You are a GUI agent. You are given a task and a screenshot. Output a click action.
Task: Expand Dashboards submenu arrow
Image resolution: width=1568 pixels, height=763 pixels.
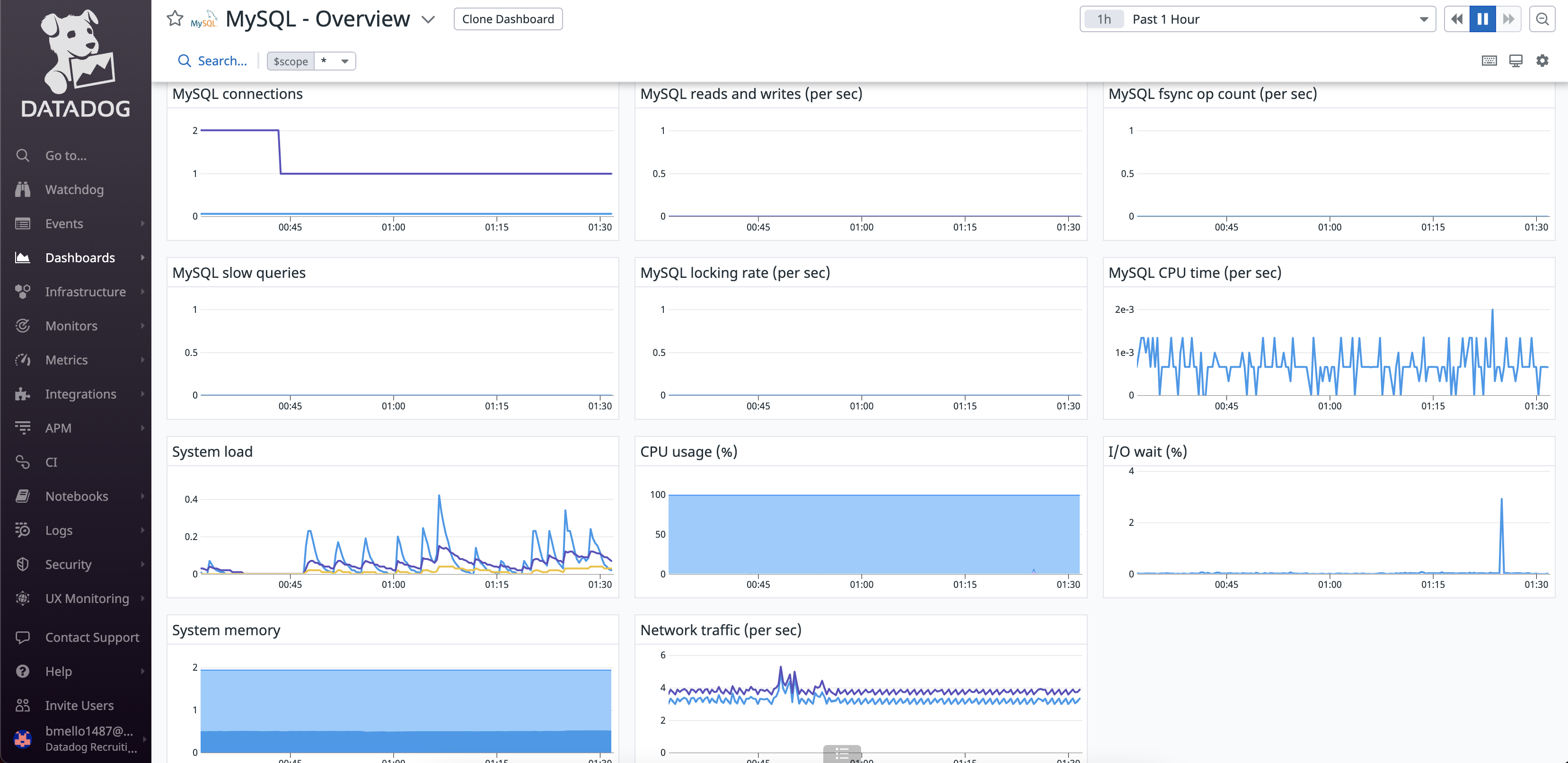[142, 257]
